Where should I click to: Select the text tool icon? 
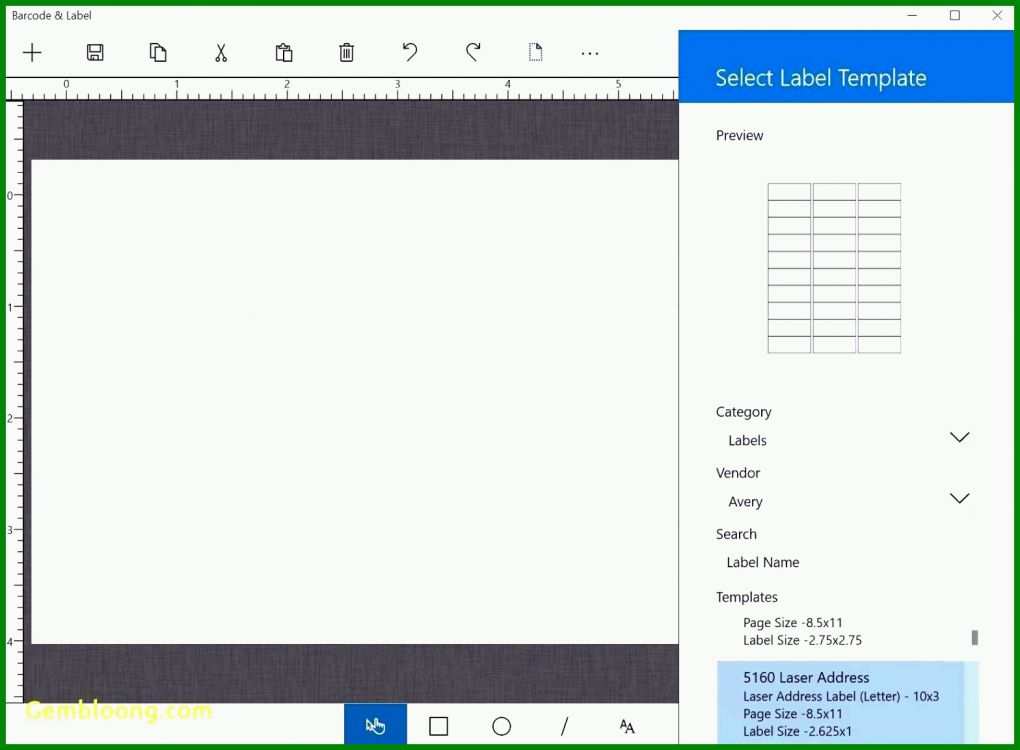point(627,726)
